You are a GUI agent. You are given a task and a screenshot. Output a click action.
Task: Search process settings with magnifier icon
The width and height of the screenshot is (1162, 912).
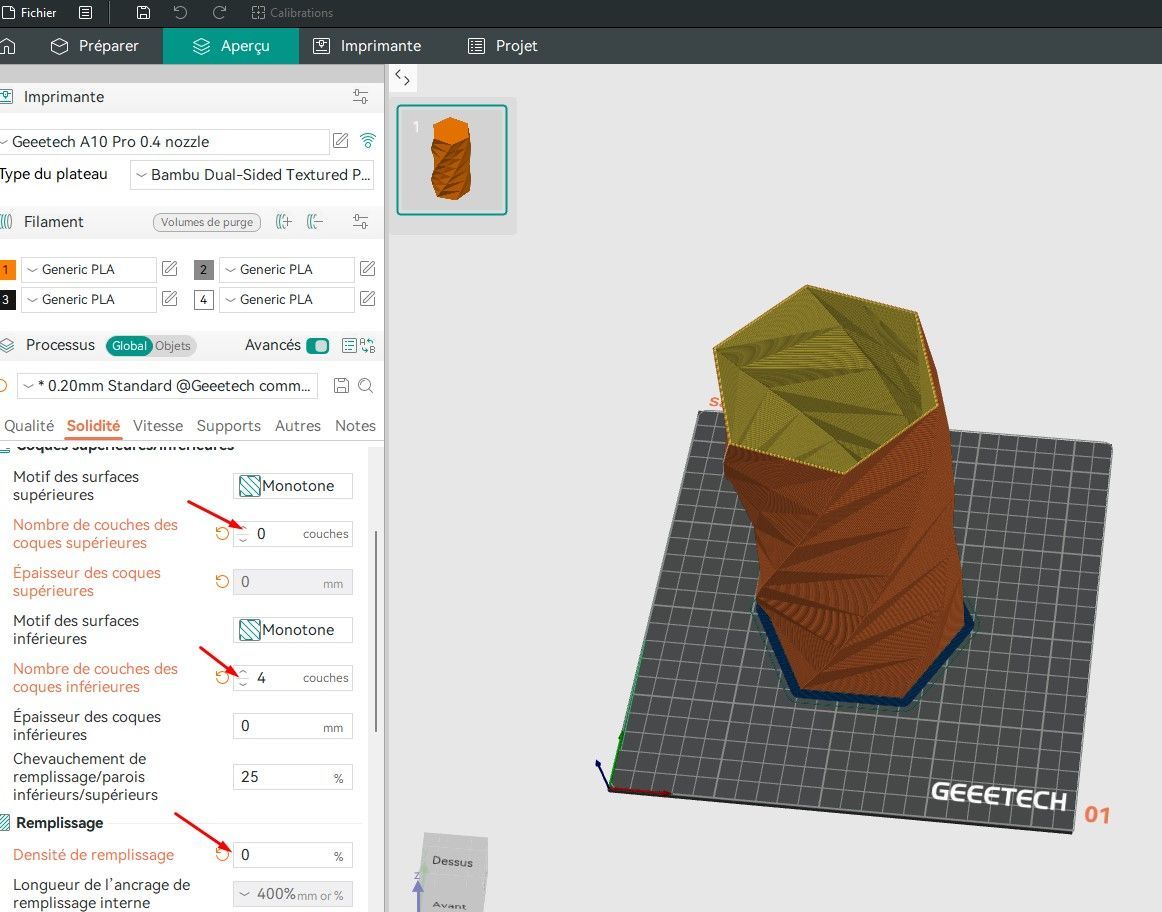pyautogui.click(x=365, y=385)
